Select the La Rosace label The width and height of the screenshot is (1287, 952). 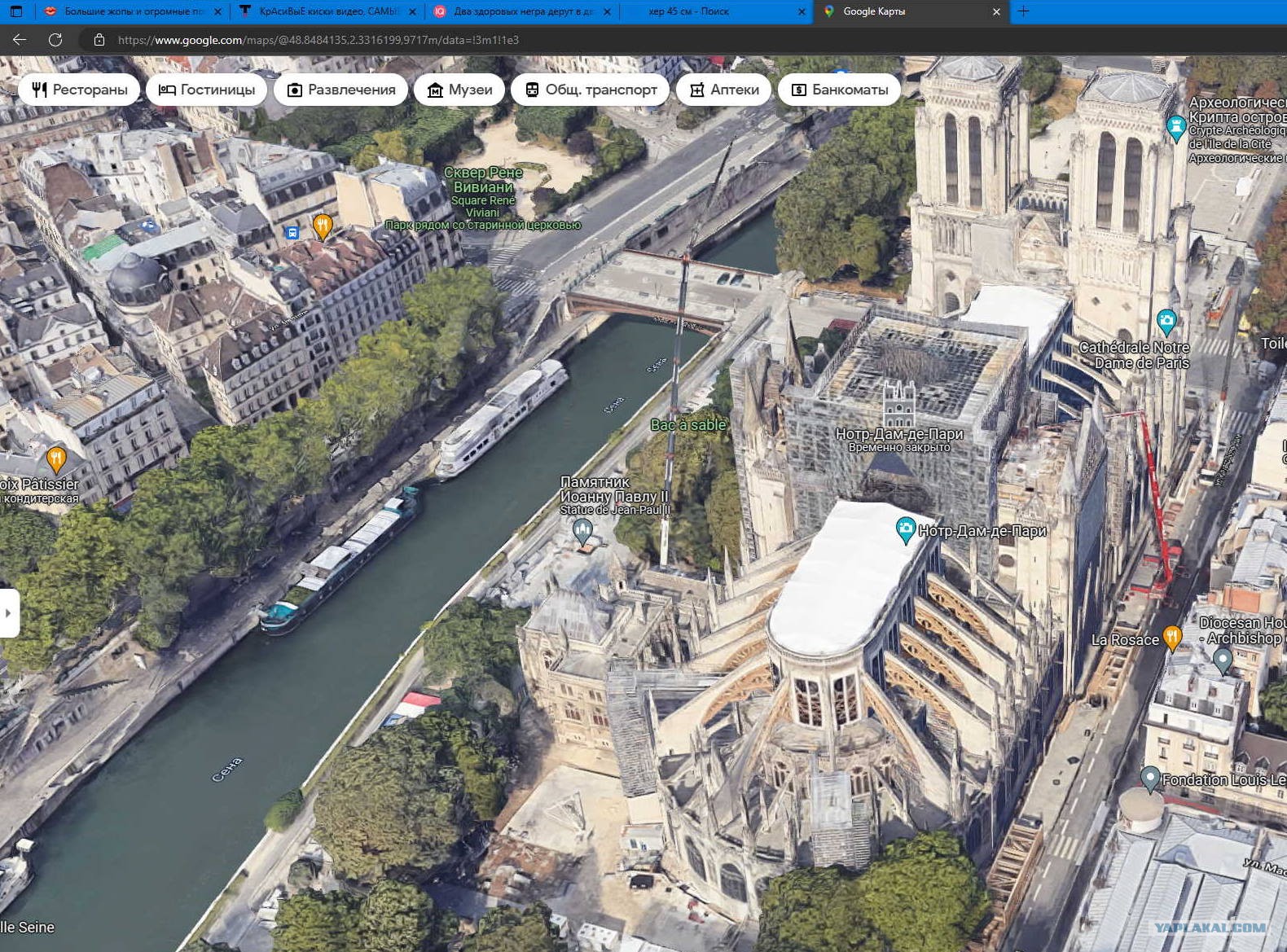tap(1125, 640)
